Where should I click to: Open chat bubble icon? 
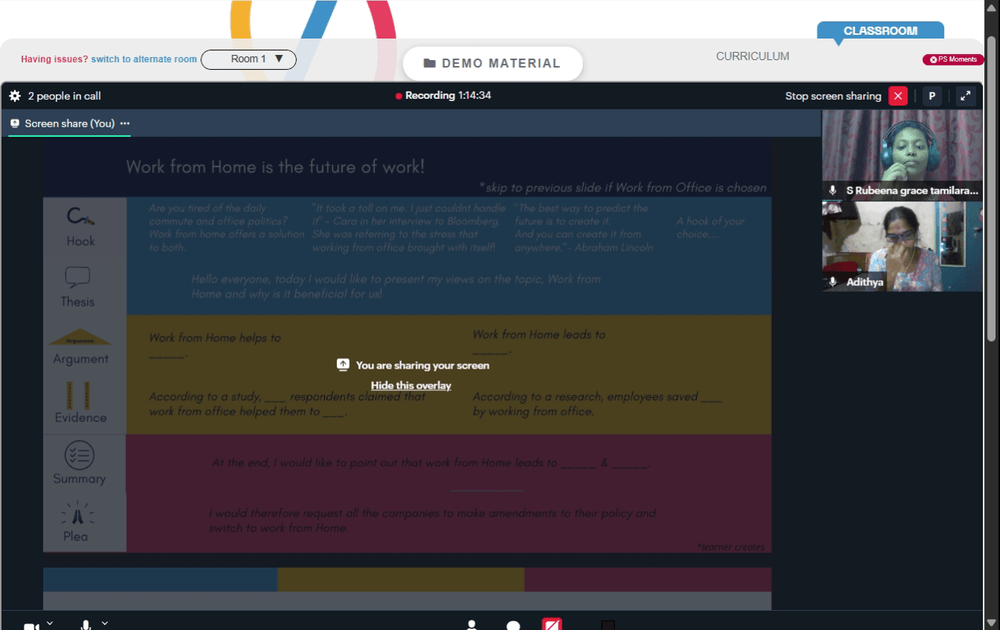513,626
